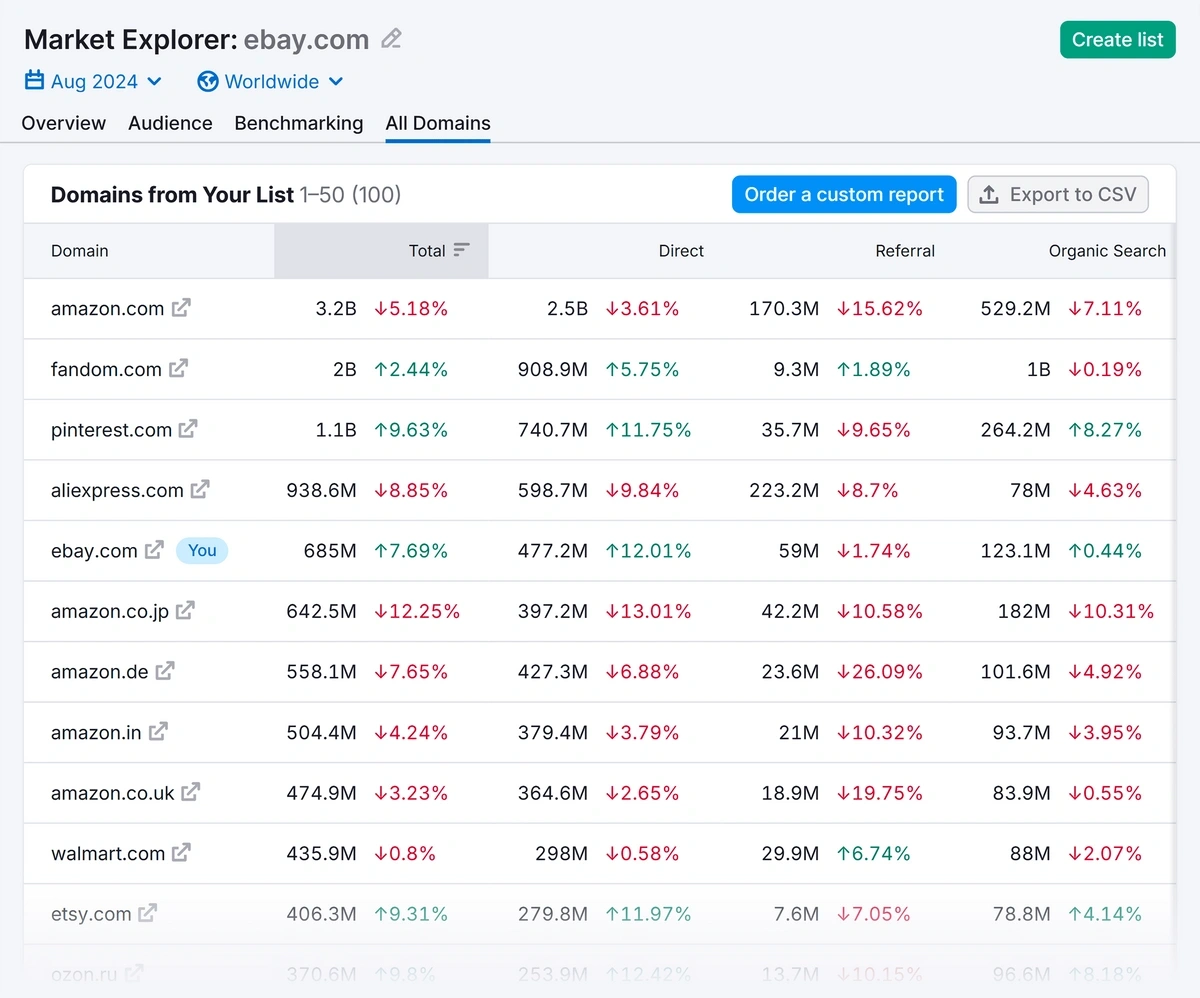Click the 685M total value for ebay.com
Image resolution: width=1200 pixels, height=998 pixels.
tap(329, 551)
